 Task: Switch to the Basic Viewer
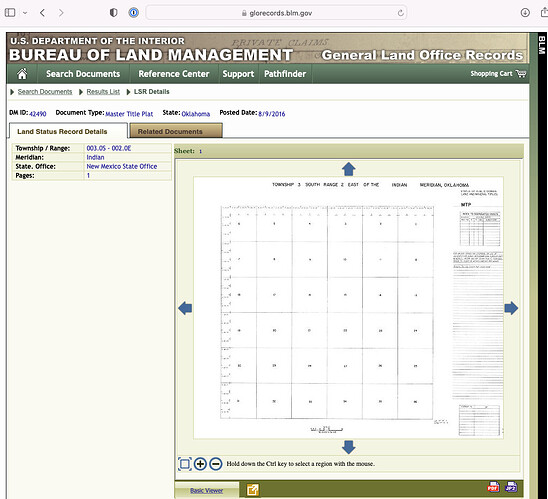coord(207,490)
